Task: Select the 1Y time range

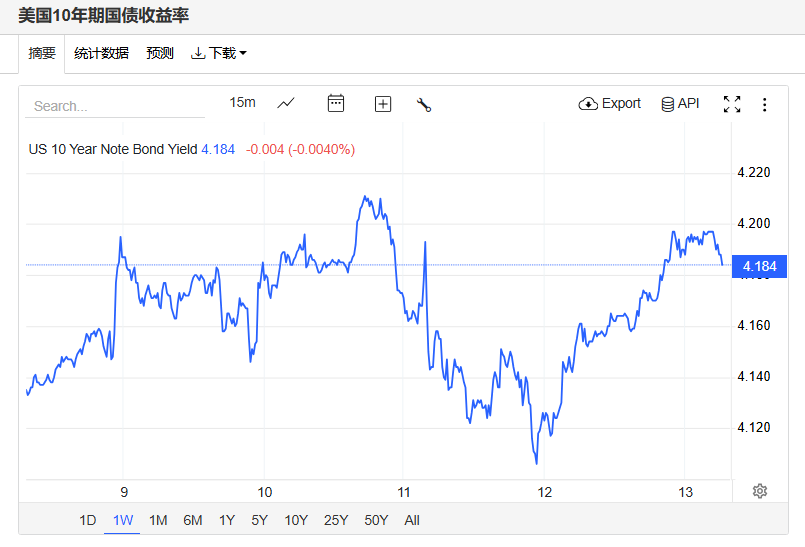Action: pos(227,520)
